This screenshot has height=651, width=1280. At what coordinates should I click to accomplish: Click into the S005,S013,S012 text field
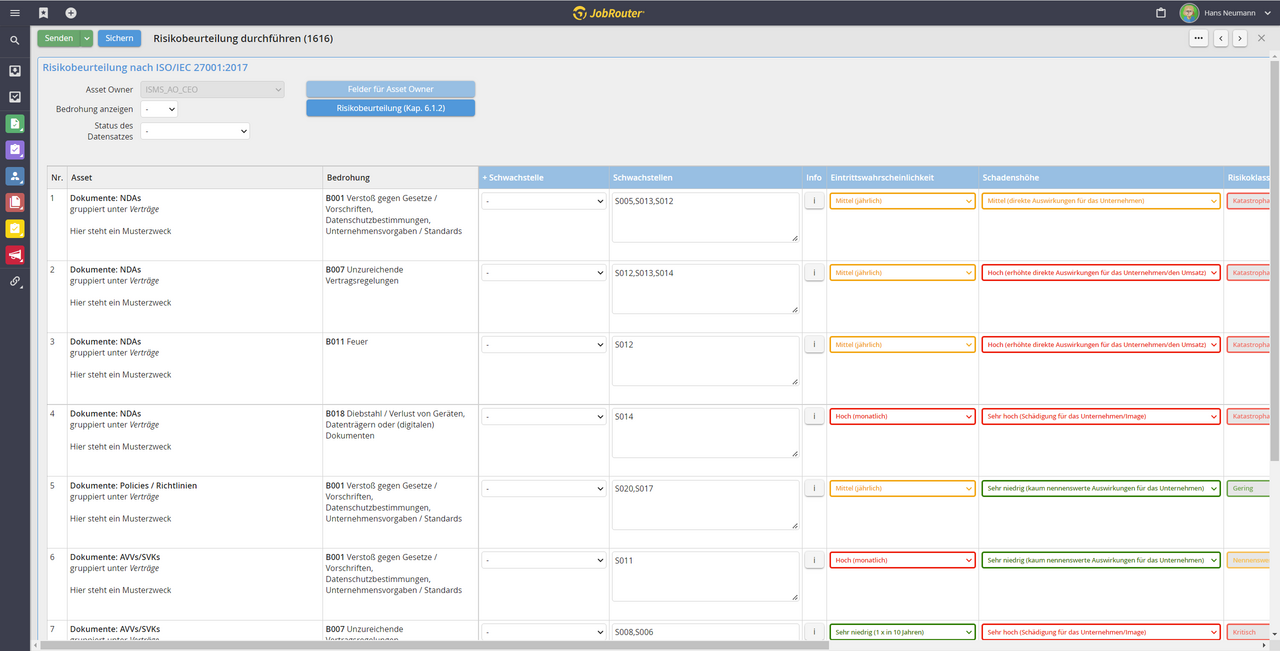coord(706,217)
